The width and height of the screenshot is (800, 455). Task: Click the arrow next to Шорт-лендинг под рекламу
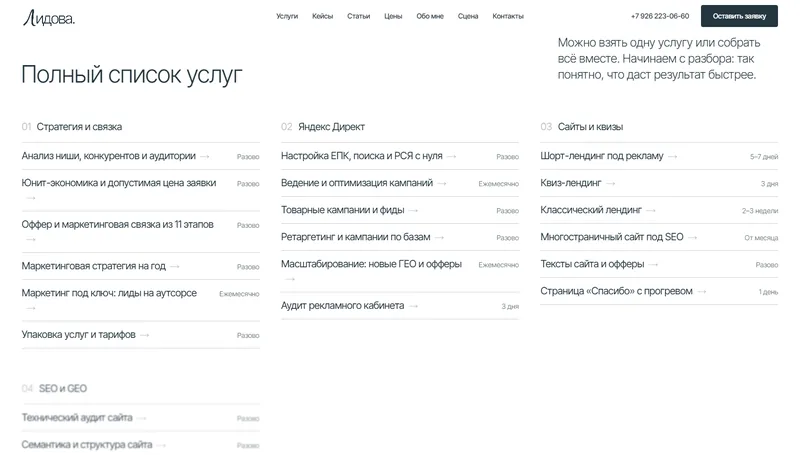point(672,157)
